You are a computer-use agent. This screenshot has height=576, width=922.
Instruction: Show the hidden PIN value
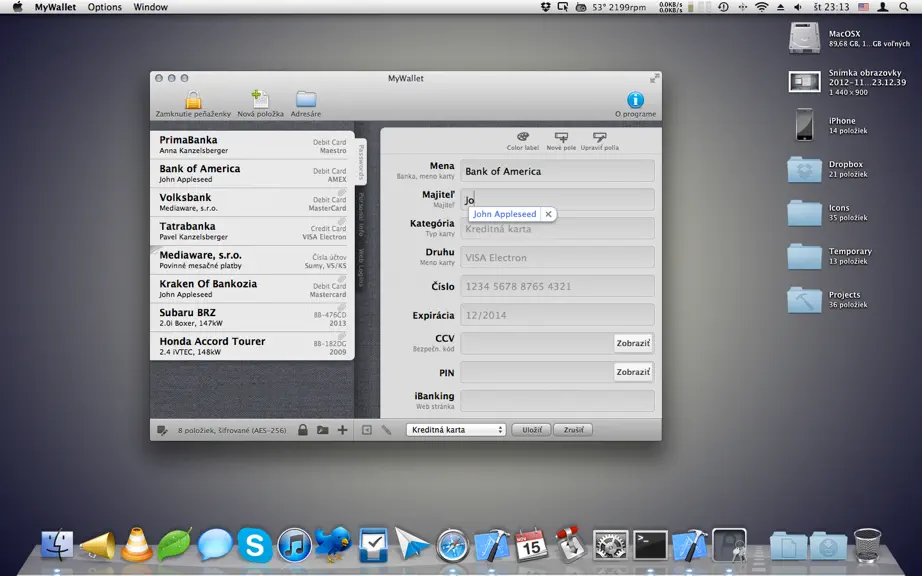(633, 372)
